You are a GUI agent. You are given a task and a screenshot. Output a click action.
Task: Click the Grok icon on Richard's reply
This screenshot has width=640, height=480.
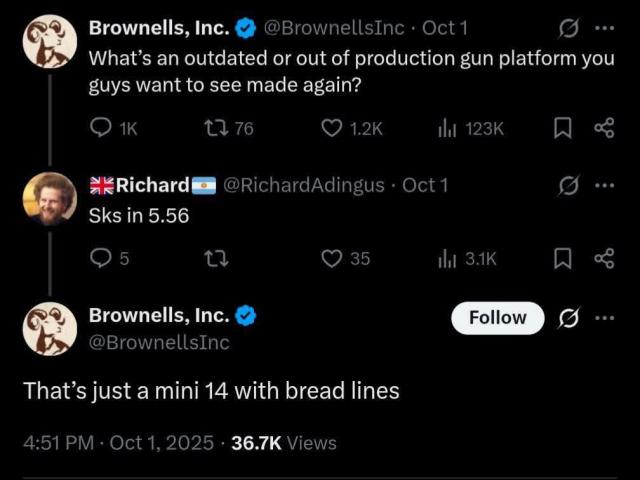(x=568, y=185)
